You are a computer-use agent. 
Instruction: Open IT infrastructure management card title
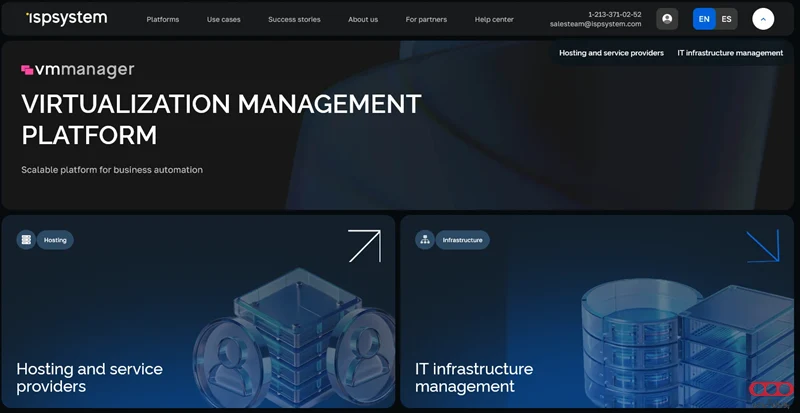click(x=474, y=377)
